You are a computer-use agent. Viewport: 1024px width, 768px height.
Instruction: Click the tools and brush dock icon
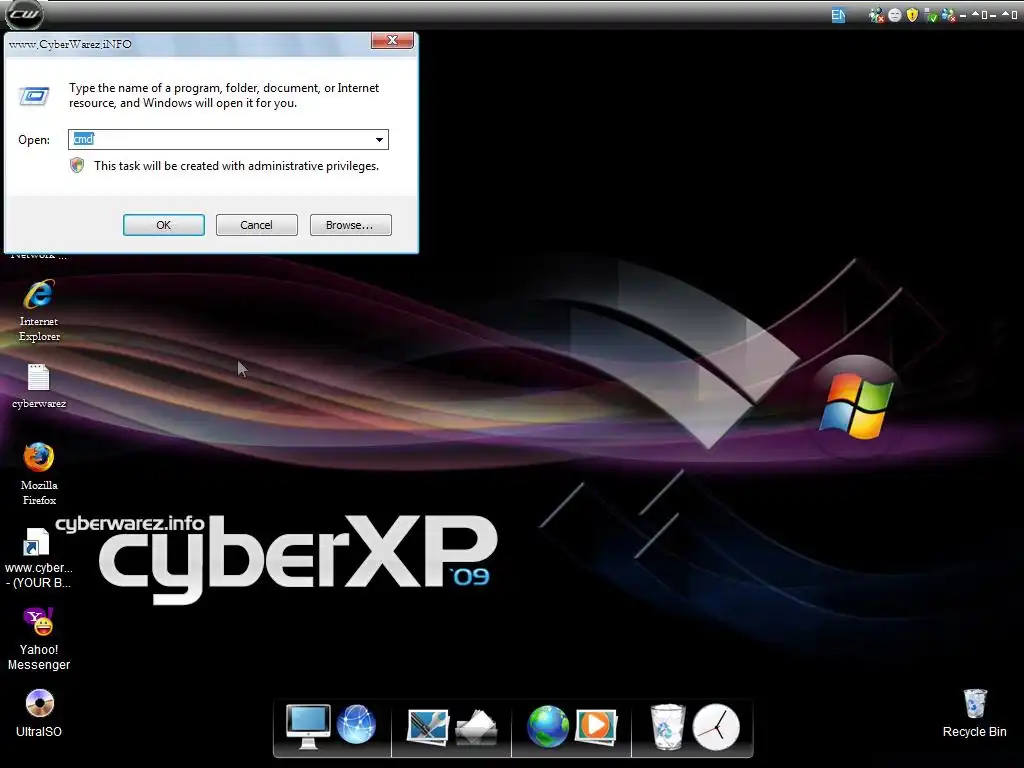point(428,727)
